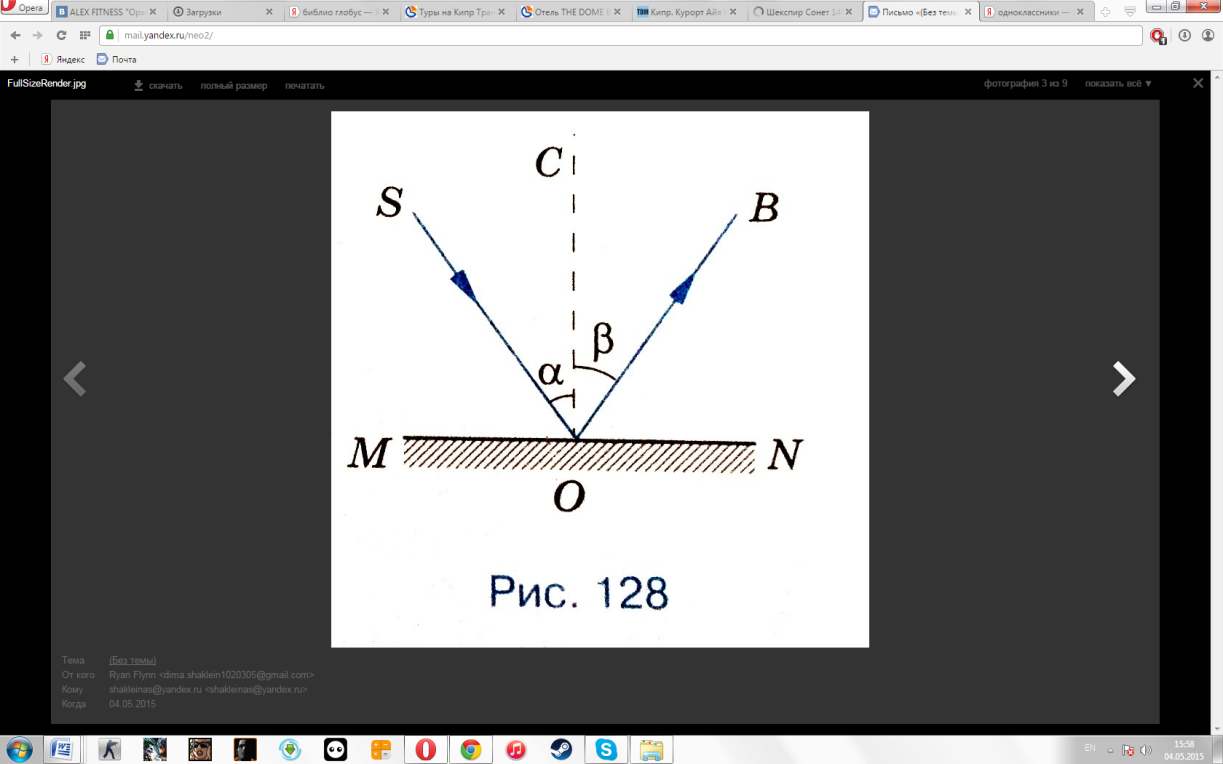Viewport: 1223px width, 764px height.
Task: Open the volume speaker tray icon
Action: (1146, 749)
